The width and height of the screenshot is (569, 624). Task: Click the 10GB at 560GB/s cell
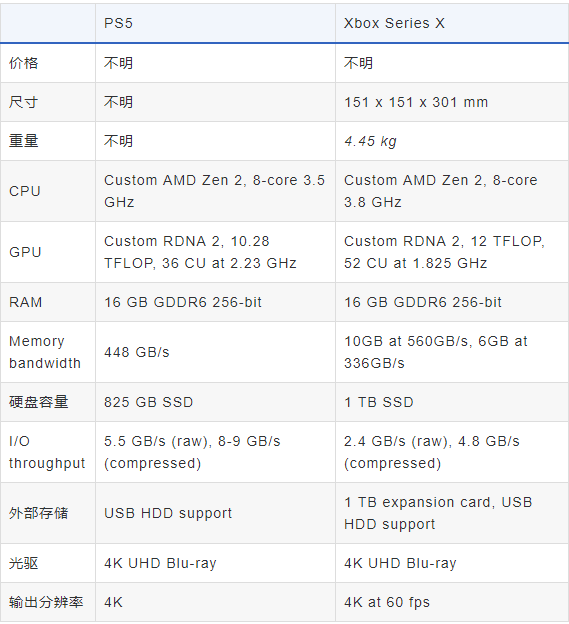click(452, 352)
